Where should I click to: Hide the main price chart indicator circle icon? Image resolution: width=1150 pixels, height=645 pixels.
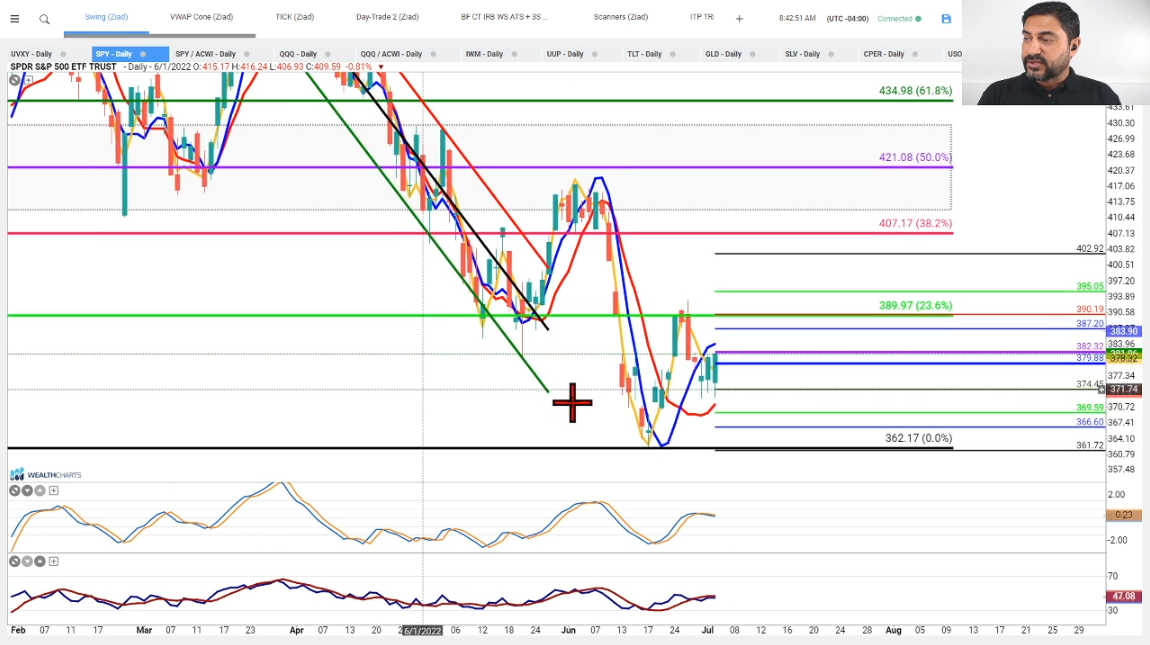(x=15, y=79)
